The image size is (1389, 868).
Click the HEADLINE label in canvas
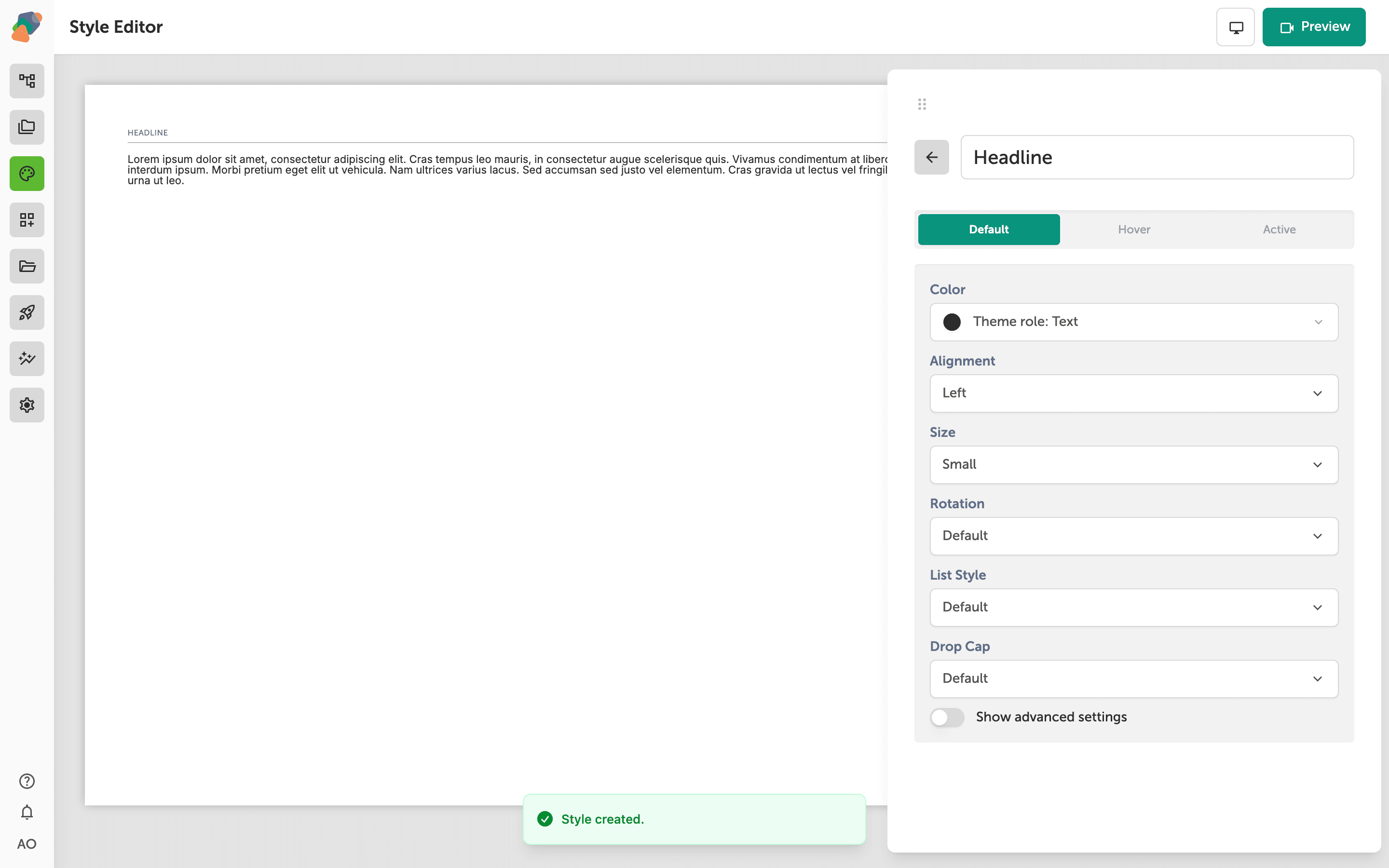148,133
